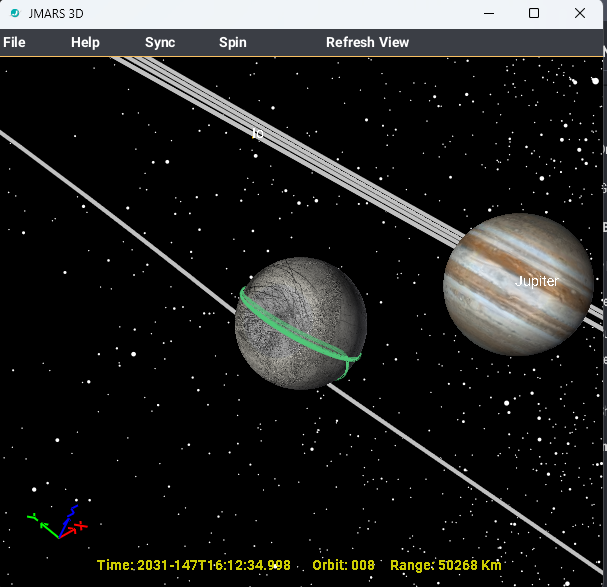Click the Orbit: 008 status text
Viewport: 607px width, 587px height.
tap(343, 565)
